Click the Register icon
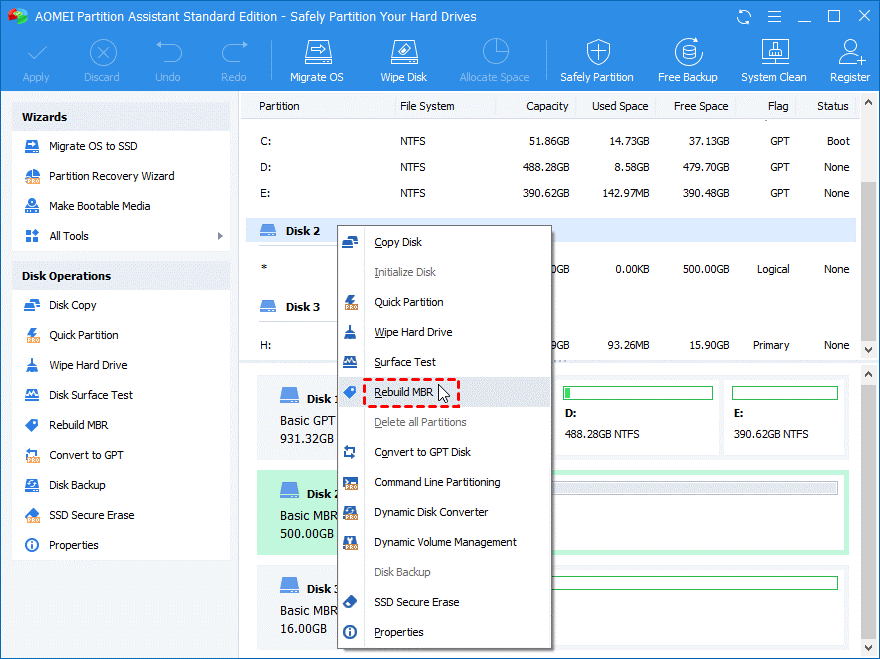 pyautogui.click(x=850, y=60)
